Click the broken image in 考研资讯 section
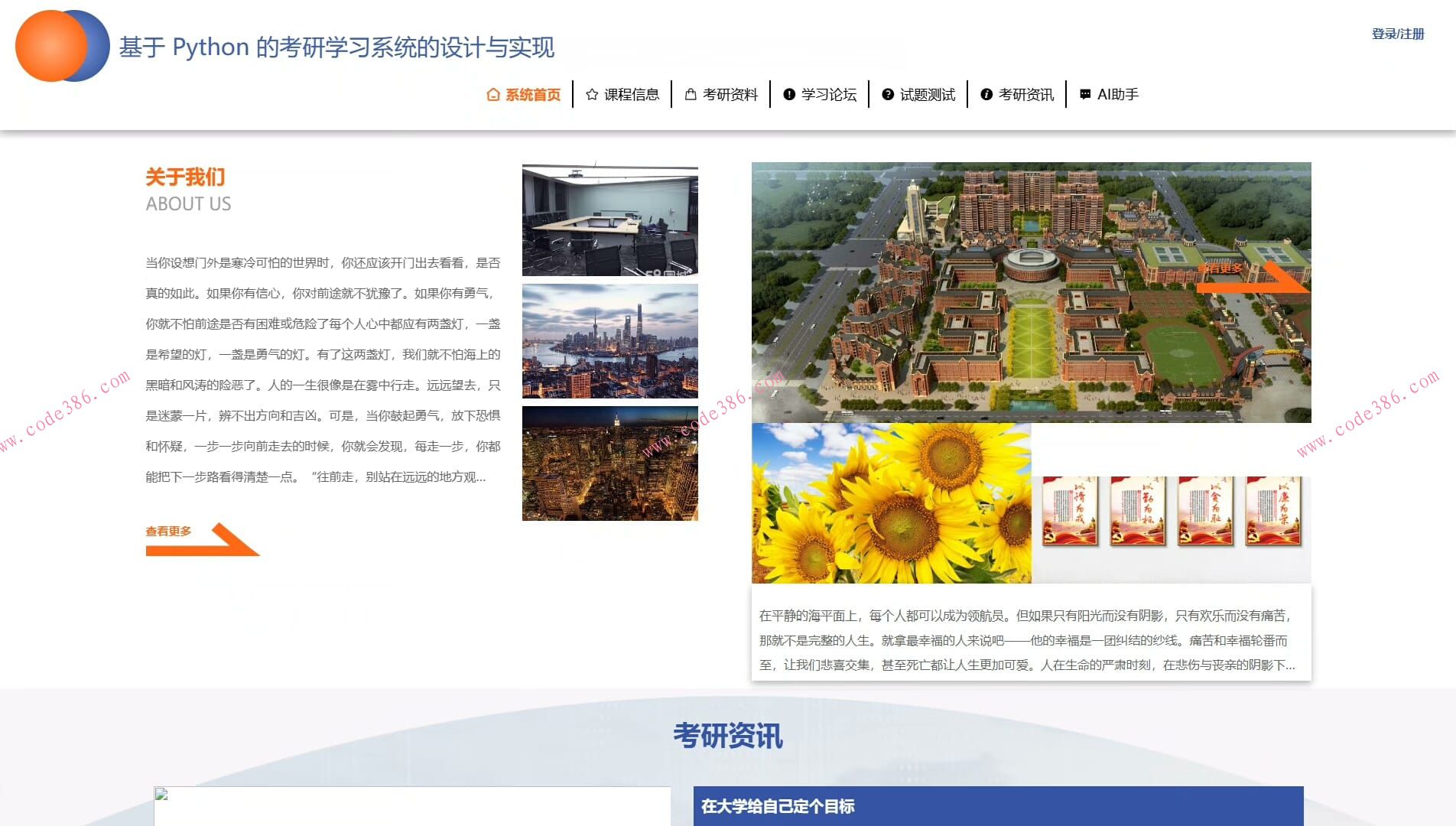This screenshot has height=826, width=1456. (412, 806)
